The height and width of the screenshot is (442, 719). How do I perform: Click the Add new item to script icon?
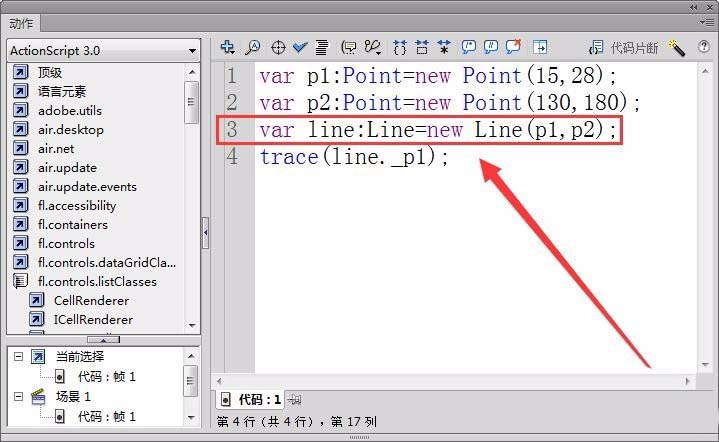227,47
